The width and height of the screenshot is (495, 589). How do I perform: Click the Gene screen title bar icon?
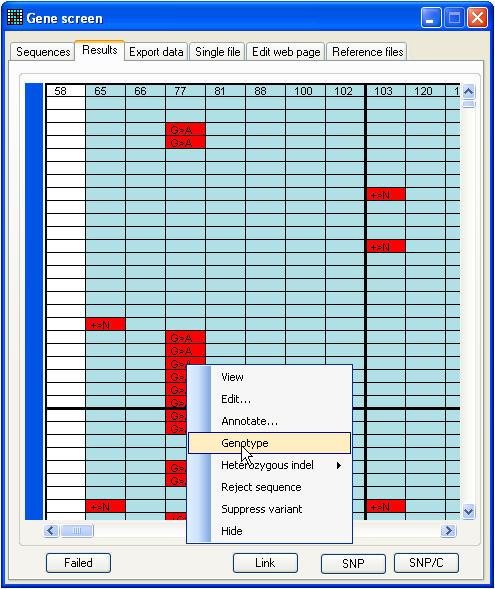(15, 17)
